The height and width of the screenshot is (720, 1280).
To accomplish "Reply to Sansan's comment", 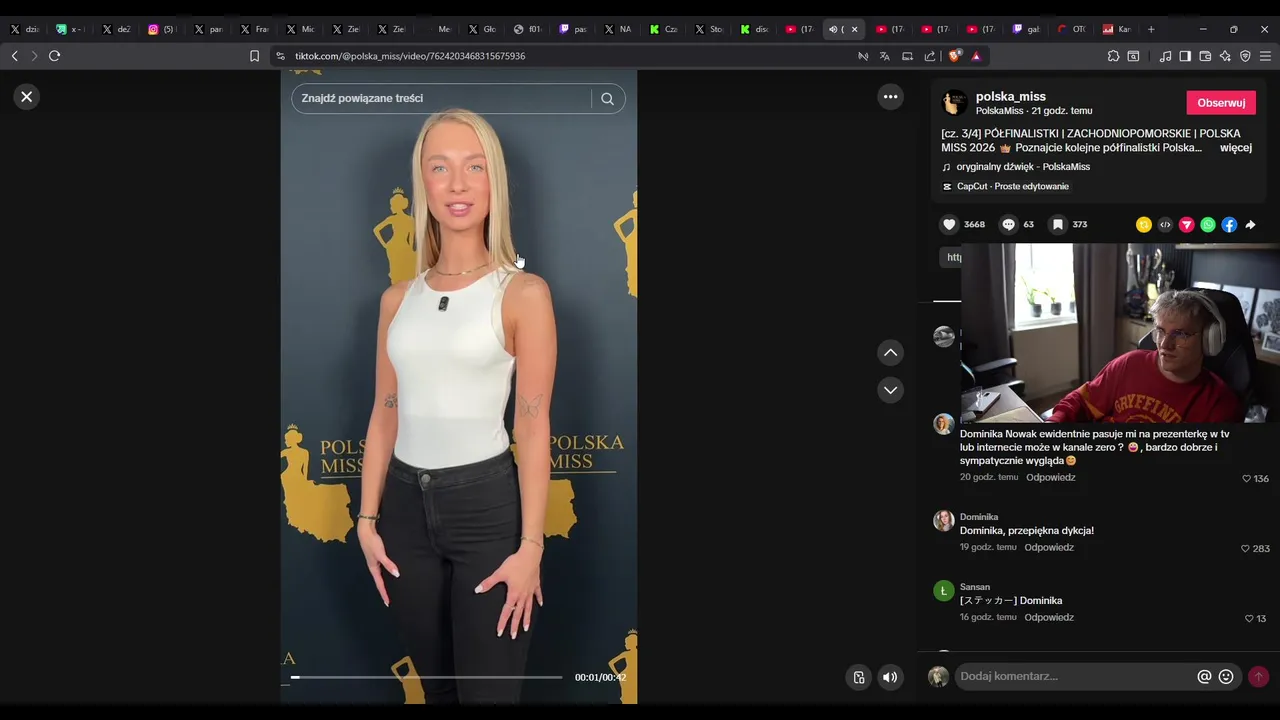I will pos(1049,617).
